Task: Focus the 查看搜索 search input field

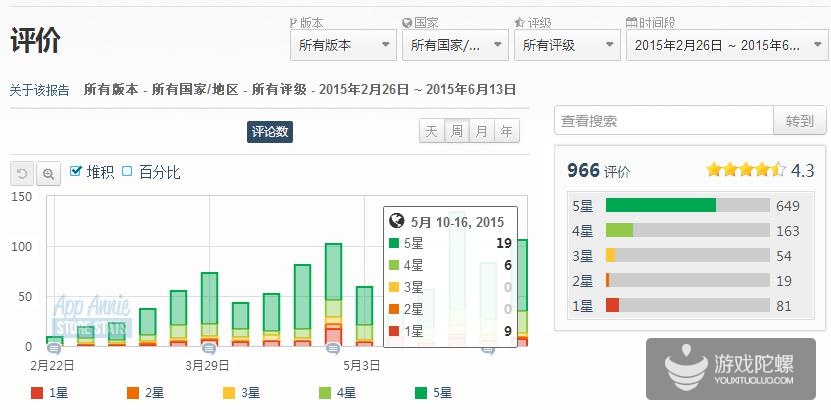Action: [x=663, y=121]
